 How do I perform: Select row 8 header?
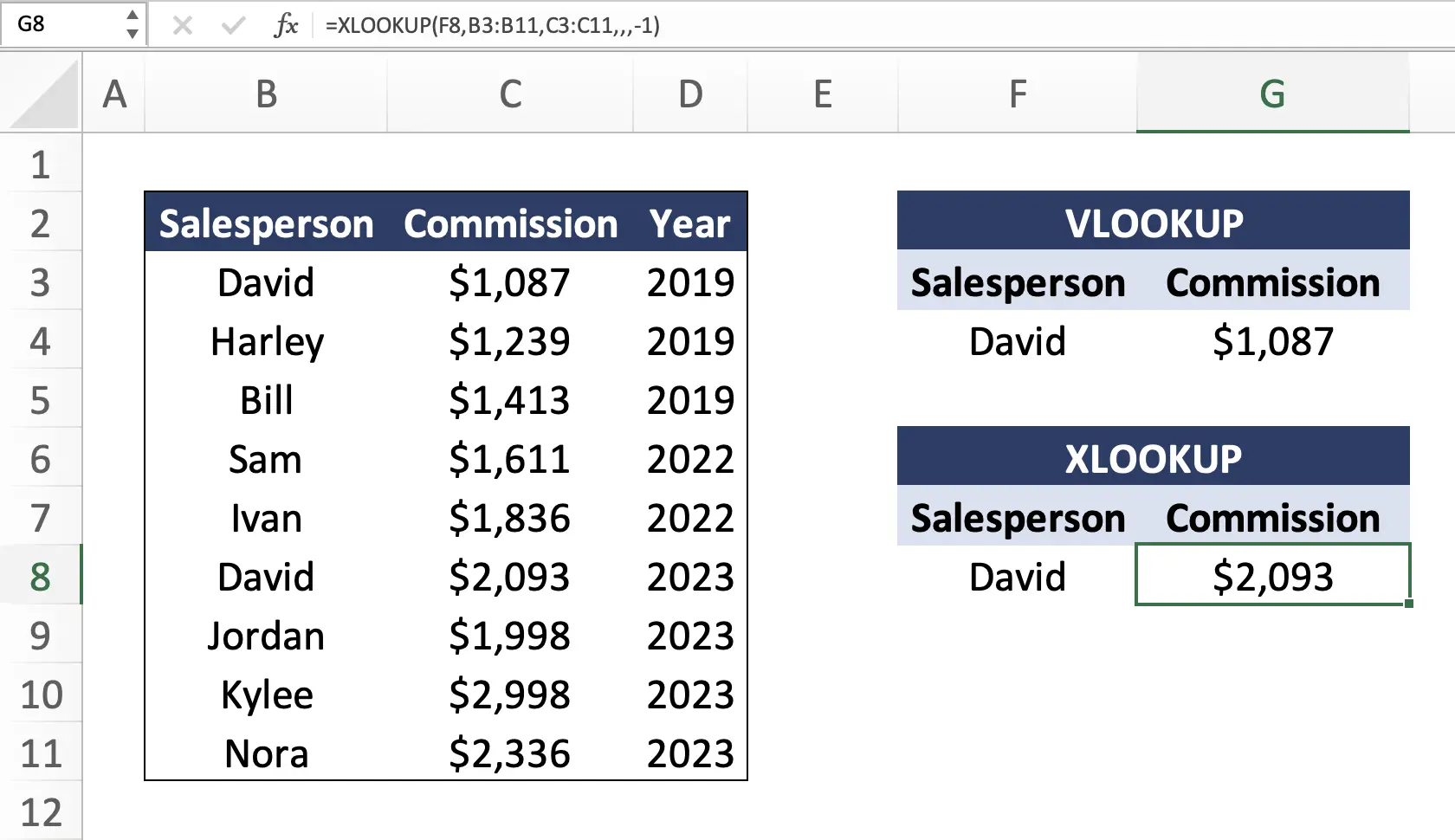pyautogui.click(x=41, y=576)
